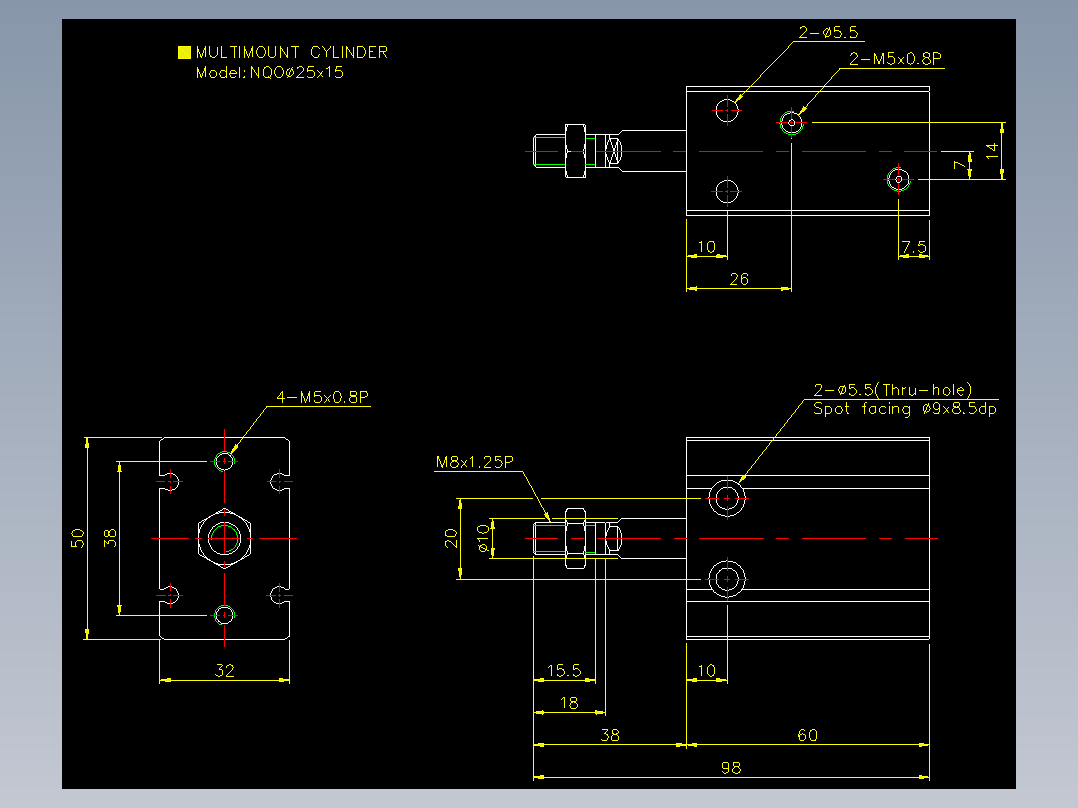Select the "M8x1.25P" rod thread callout
The height and width of the screenshot is (808, 1078).
coord(474,462)
